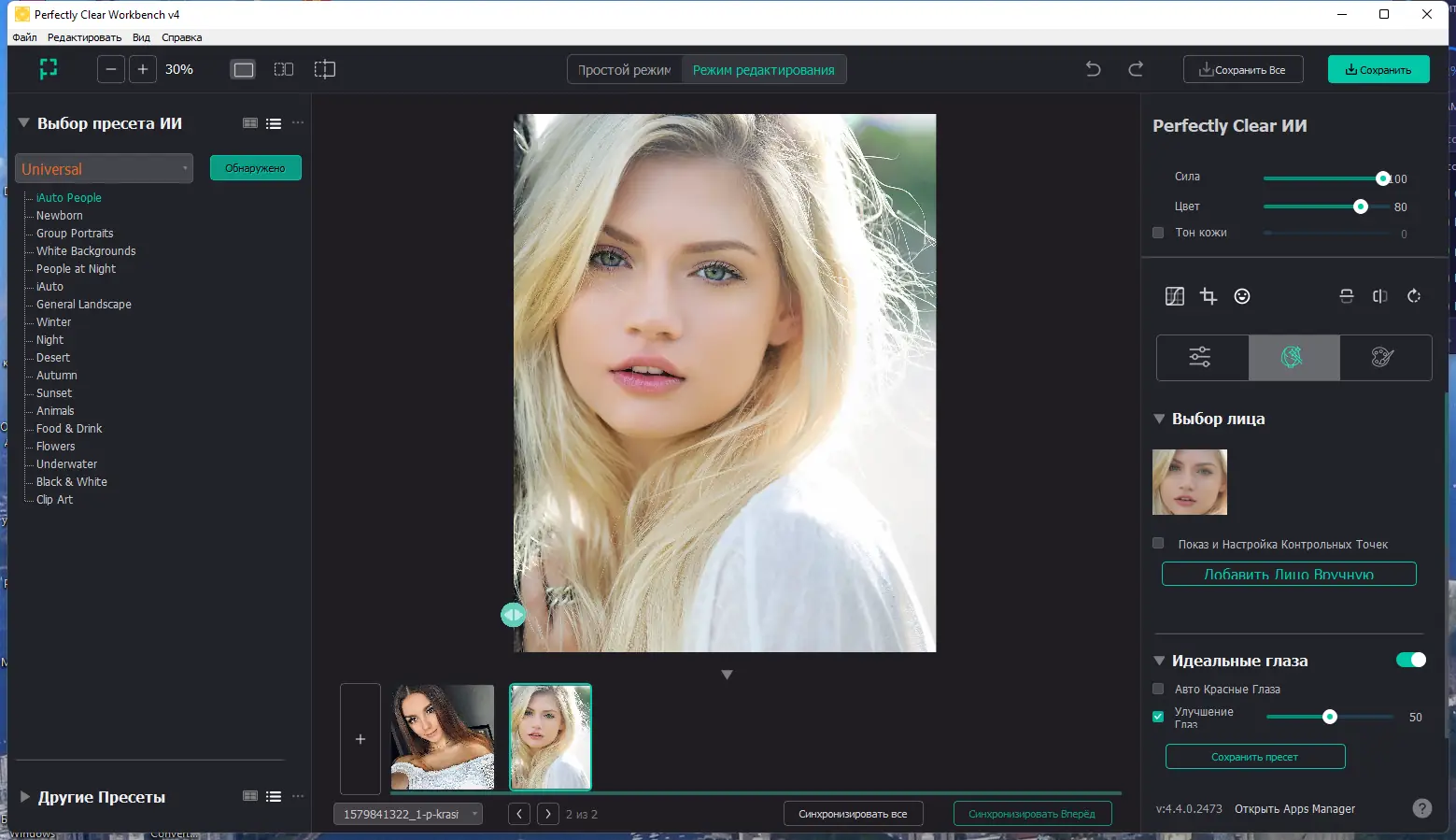The height and width of the screenshot is (840, 1456).
Task: Enable the Тон кожи checkbox
Action: point(1158,233)
